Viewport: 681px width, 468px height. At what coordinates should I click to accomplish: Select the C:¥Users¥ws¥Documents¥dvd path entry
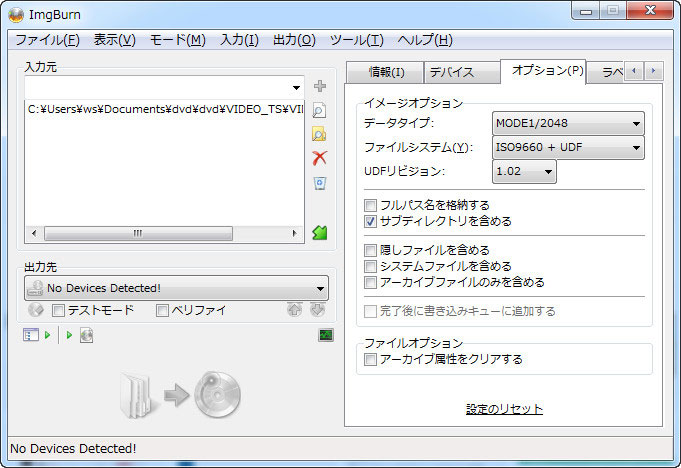(165, 109)
